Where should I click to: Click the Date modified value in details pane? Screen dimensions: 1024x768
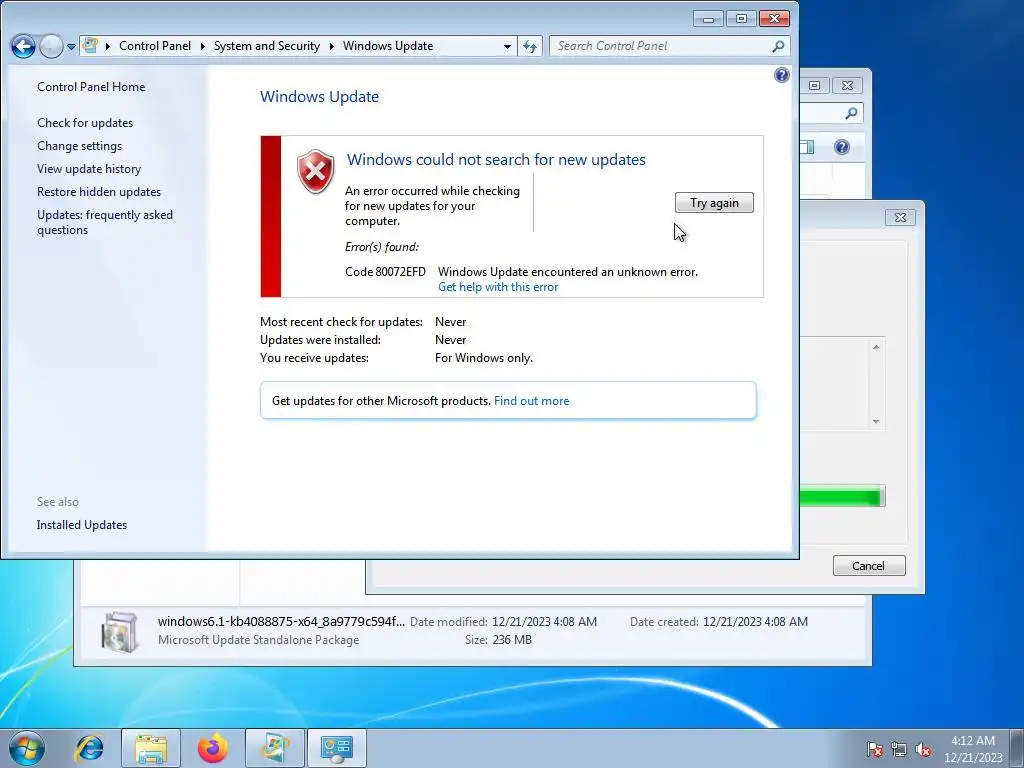[544, 622]
